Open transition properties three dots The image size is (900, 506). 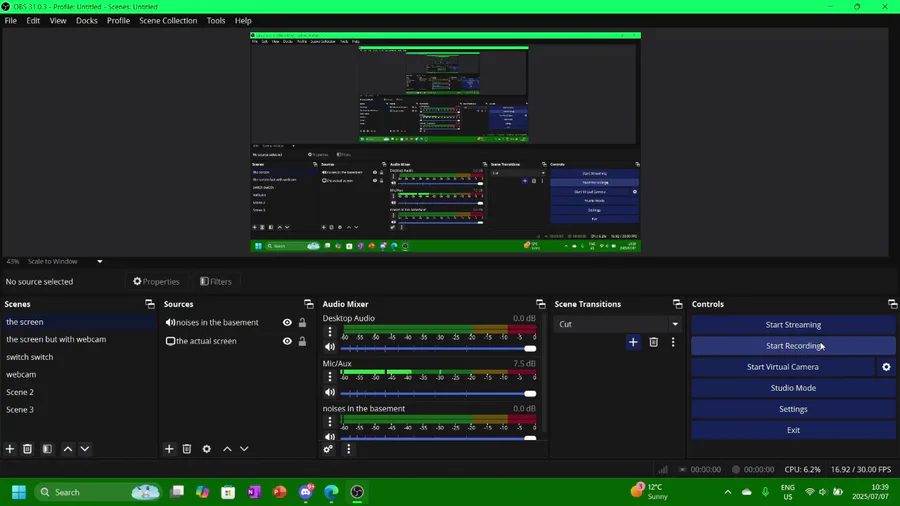click(x=673, y=342)
